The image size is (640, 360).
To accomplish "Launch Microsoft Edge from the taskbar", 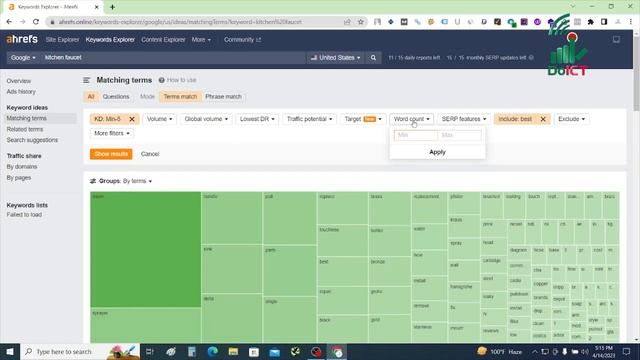I will [x=212, y=351].
